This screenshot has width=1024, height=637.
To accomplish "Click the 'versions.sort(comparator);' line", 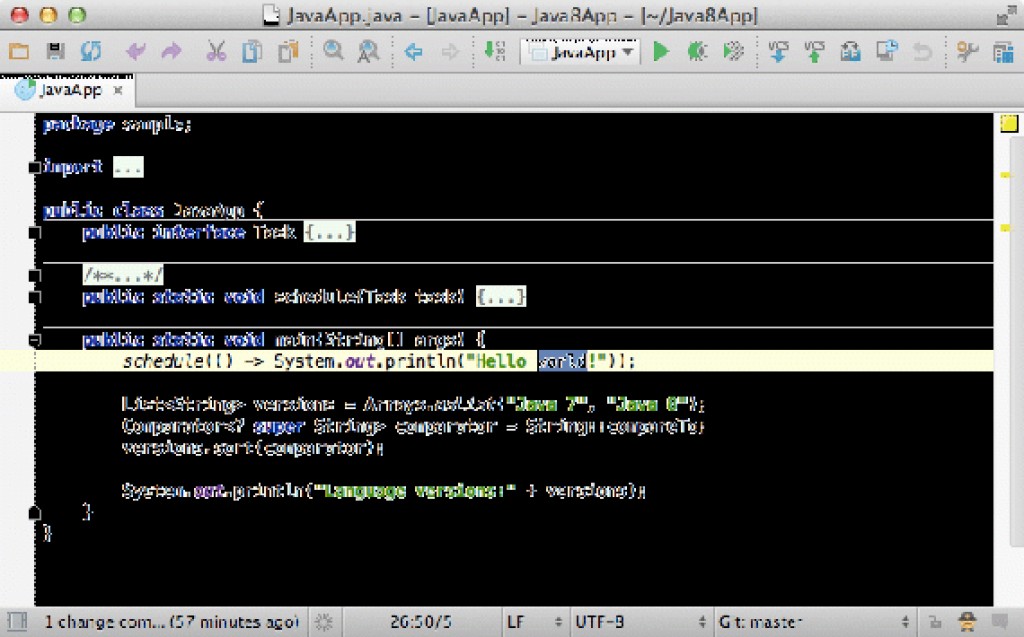I will tap(252, 448).
